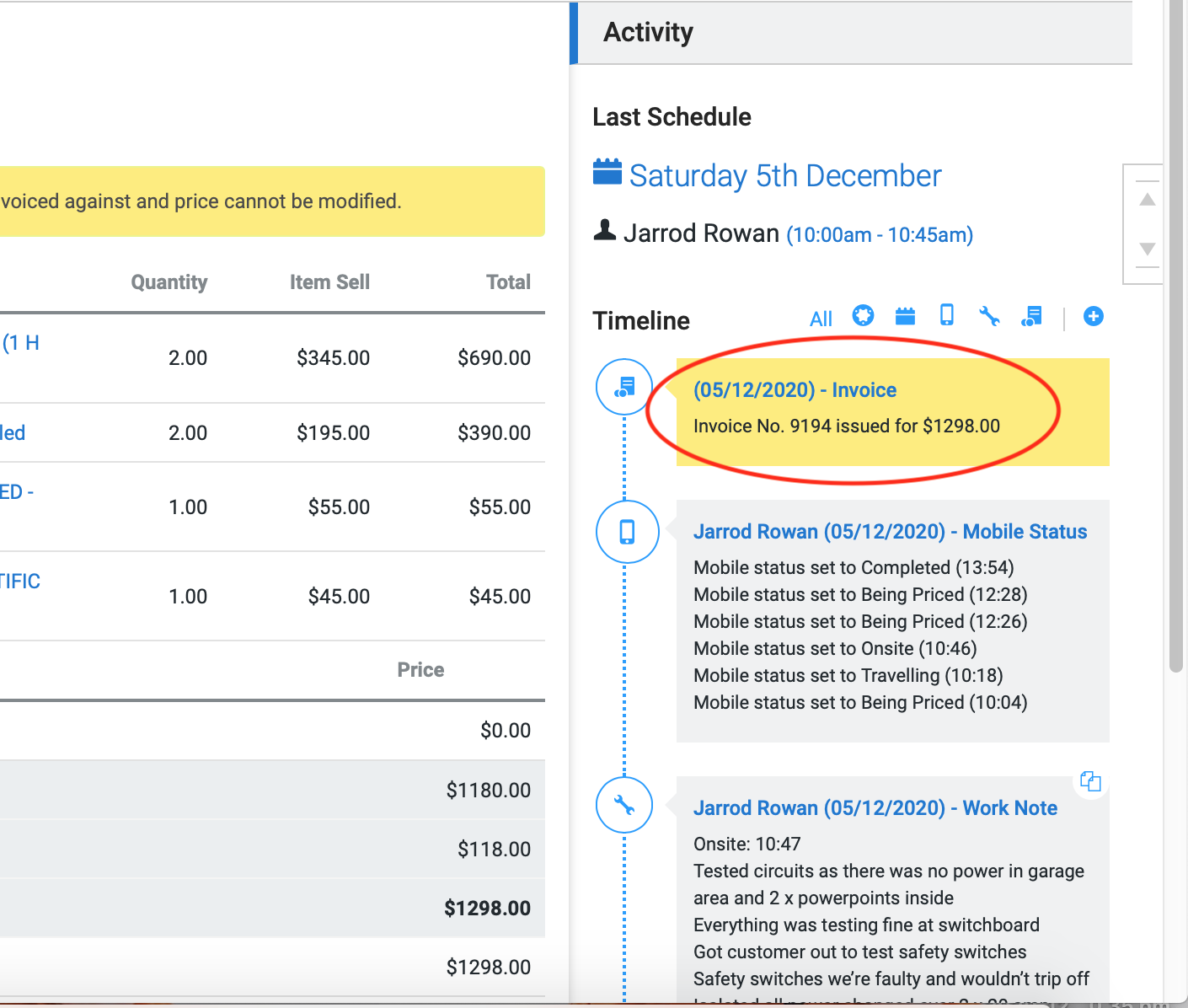Screen dimensions: 1188x1008
Task: Click the 10:00am - 10:45am schedule time
Action: point(880,235)
